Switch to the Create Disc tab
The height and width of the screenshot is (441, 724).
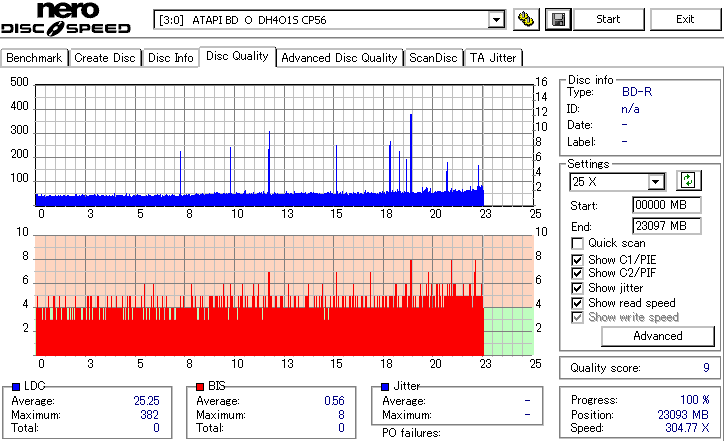click(x=105, y=58)
